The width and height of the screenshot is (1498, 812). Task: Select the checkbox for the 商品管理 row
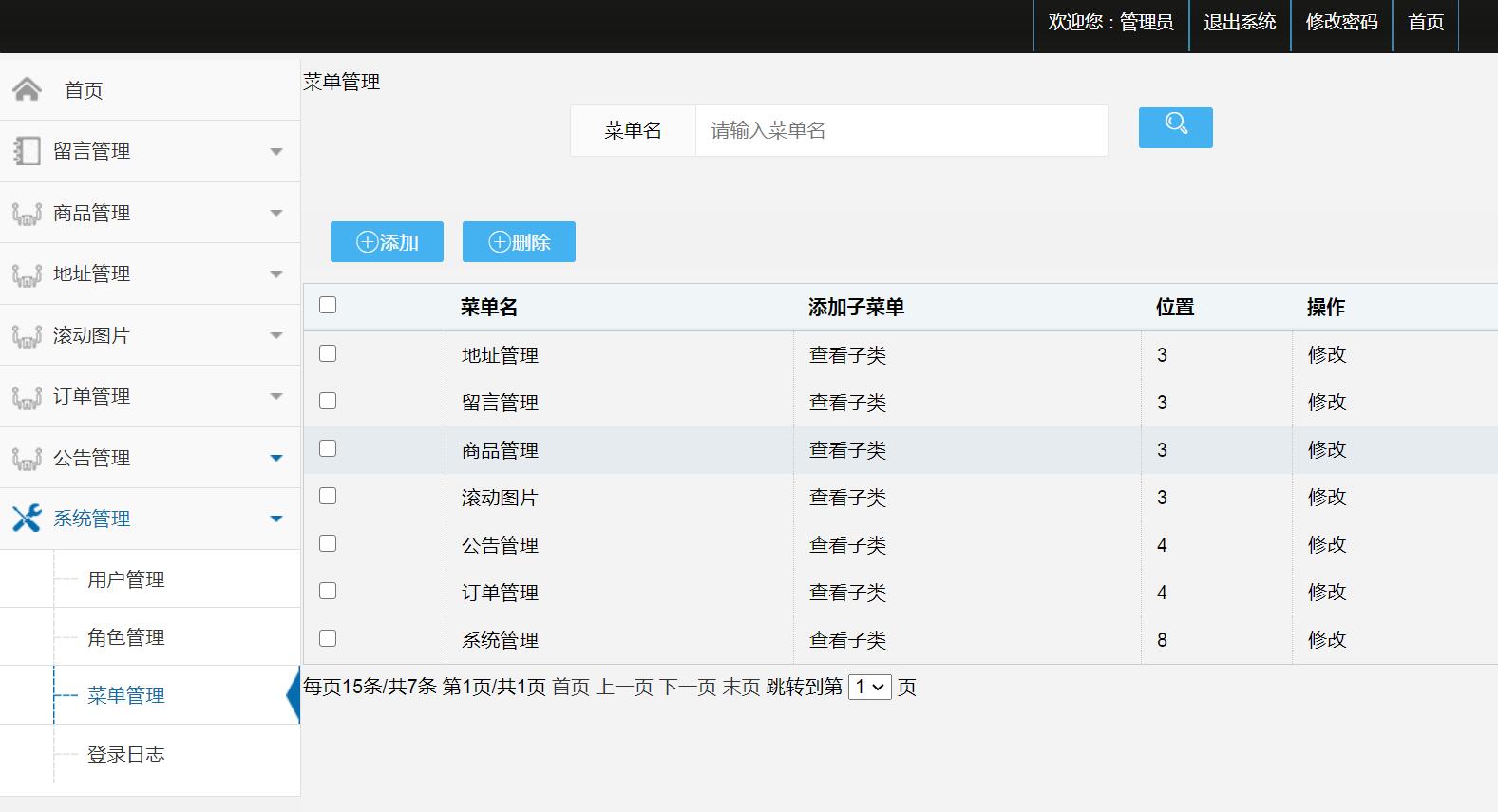click(328, 448)
